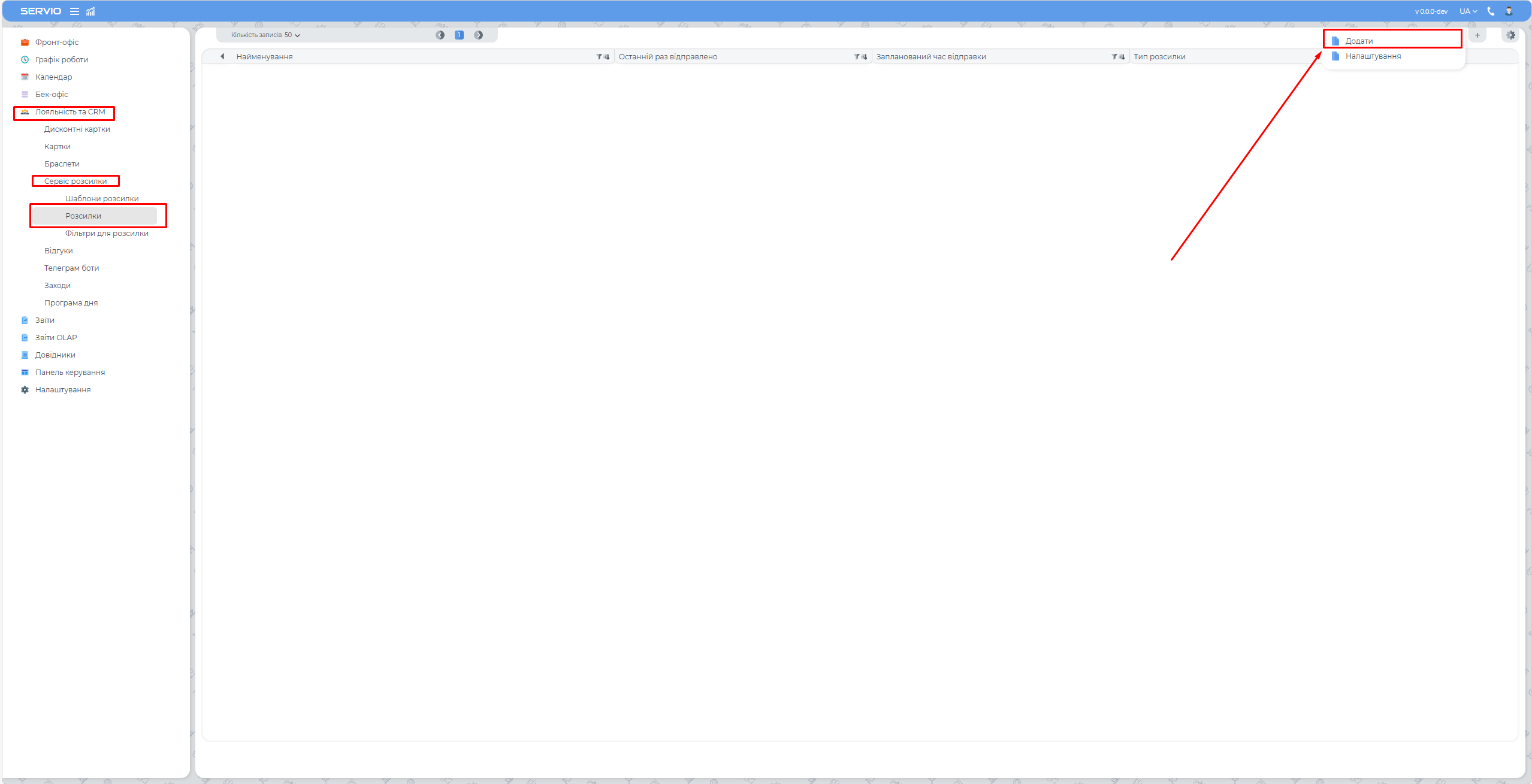Click the gear settings icon above the table
Image resolution: width=1532 pixels, height=784 pixels.
point(1510,35)
